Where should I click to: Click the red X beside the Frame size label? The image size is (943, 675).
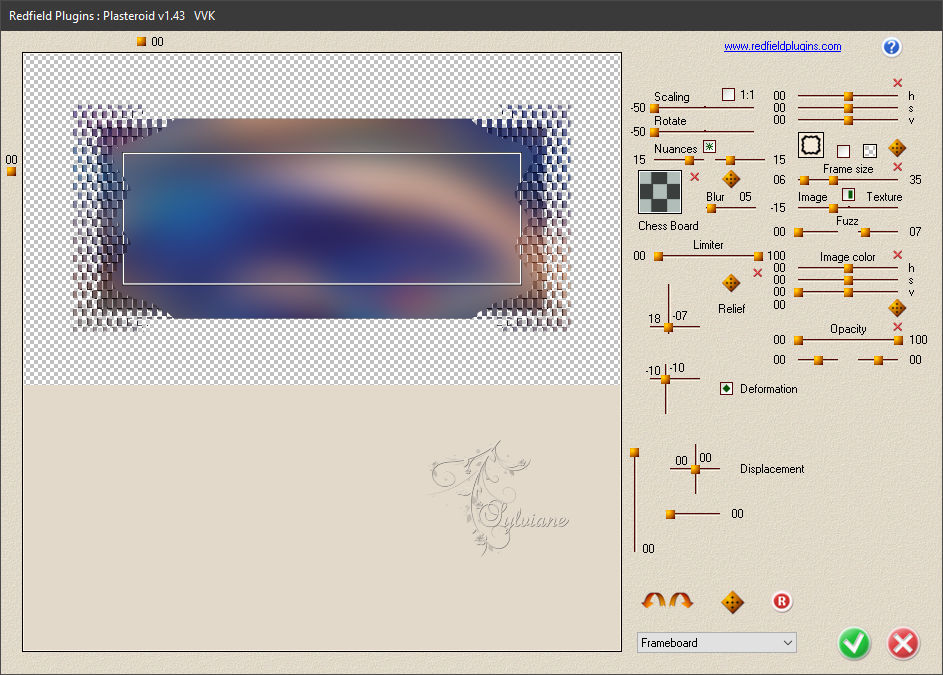pos(897,167)
